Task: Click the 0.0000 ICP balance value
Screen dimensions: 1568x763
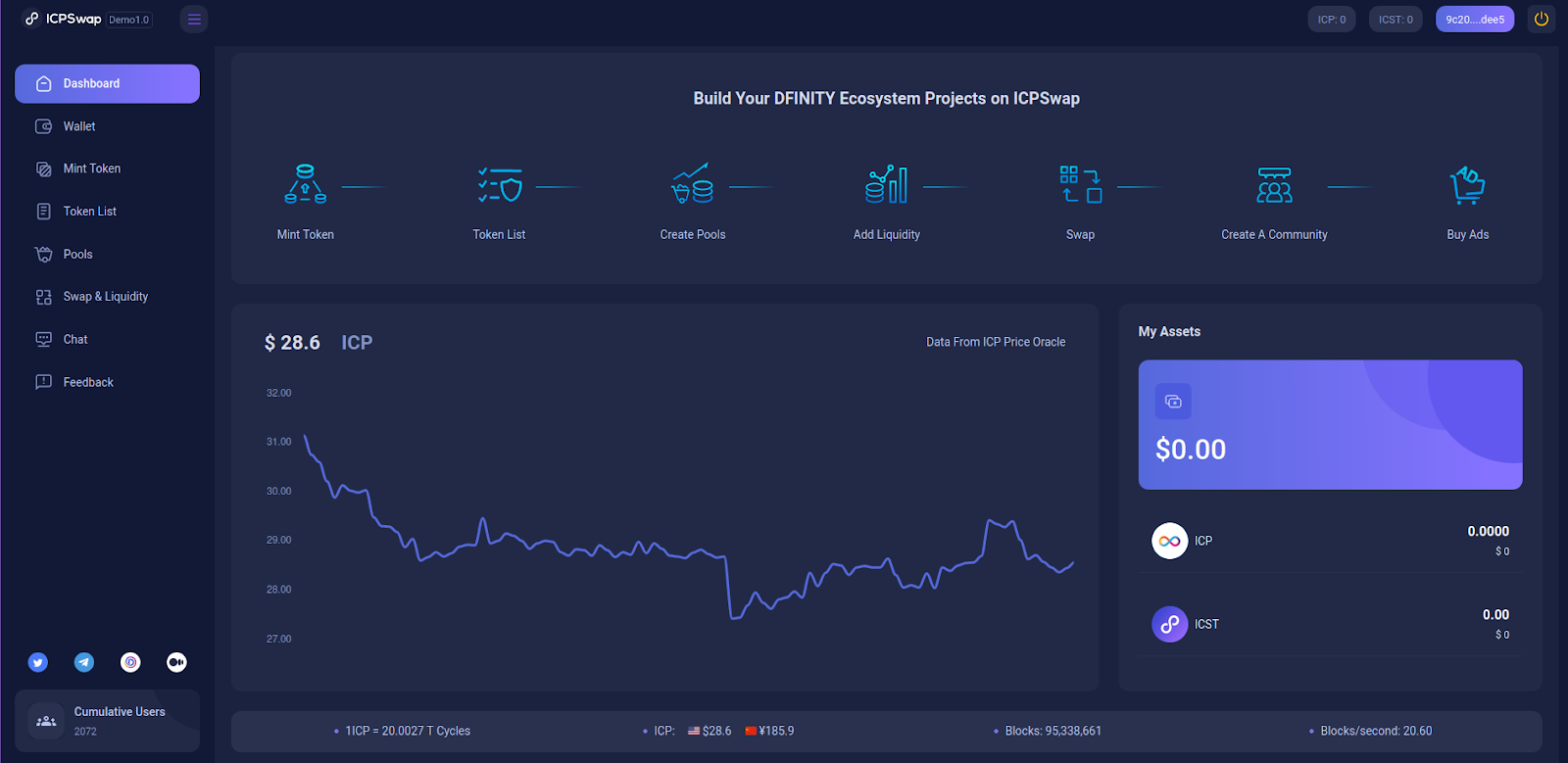Action: (x=1488, y=532)
